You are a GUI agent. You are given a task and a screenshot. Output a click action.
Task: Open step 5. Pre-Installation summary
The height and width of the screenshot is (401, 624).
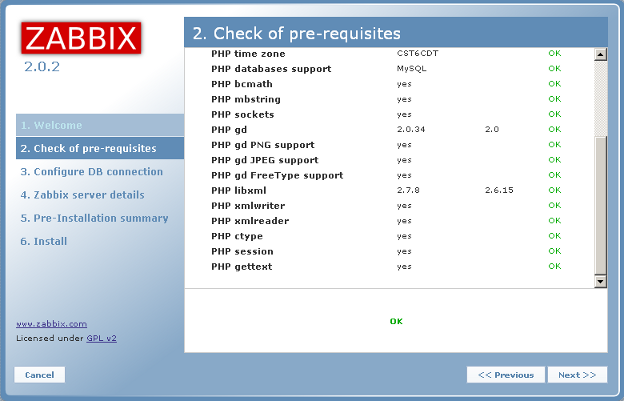(94, 218)
